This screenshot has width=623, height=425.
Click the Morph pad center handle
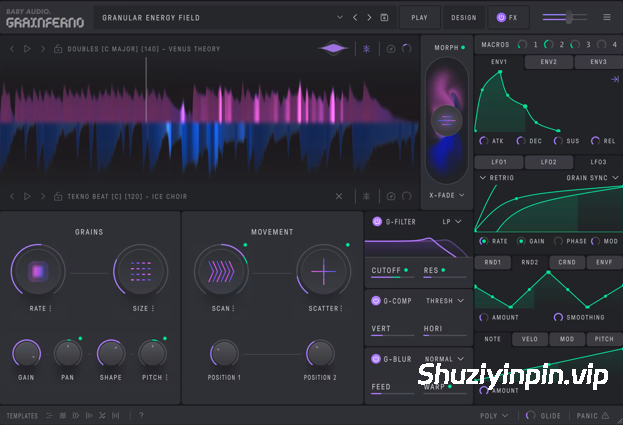[x=447, y=120]
